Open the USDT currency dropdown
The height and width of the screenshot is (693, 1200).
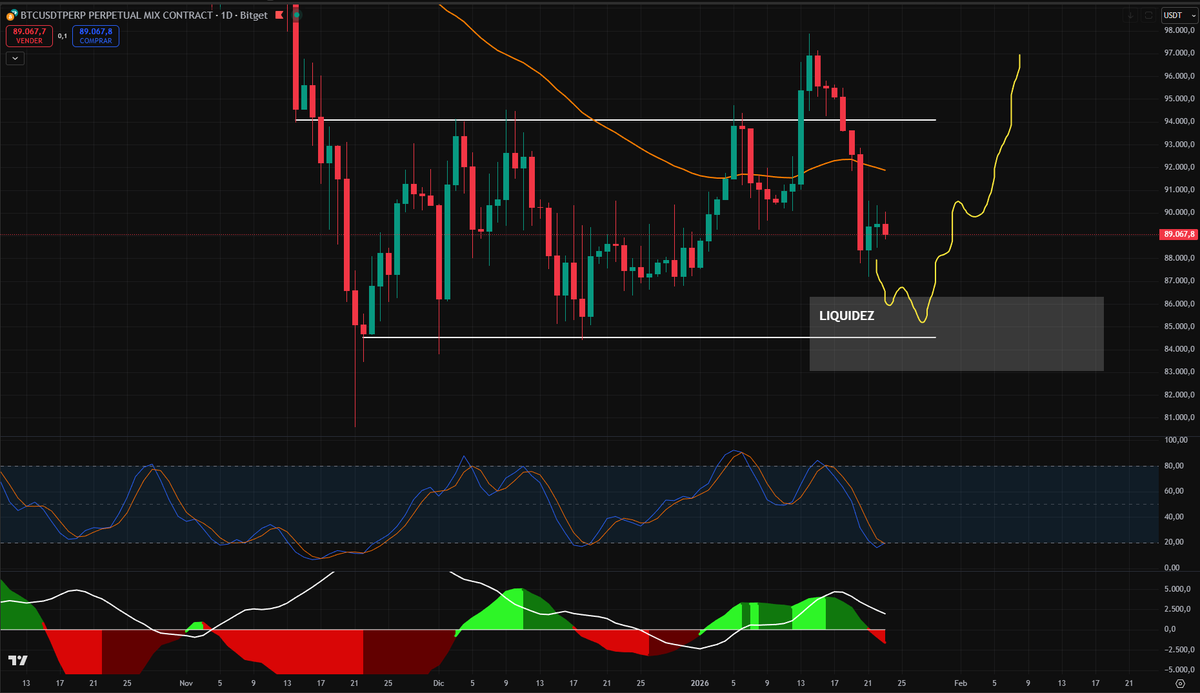point(1178,15)
